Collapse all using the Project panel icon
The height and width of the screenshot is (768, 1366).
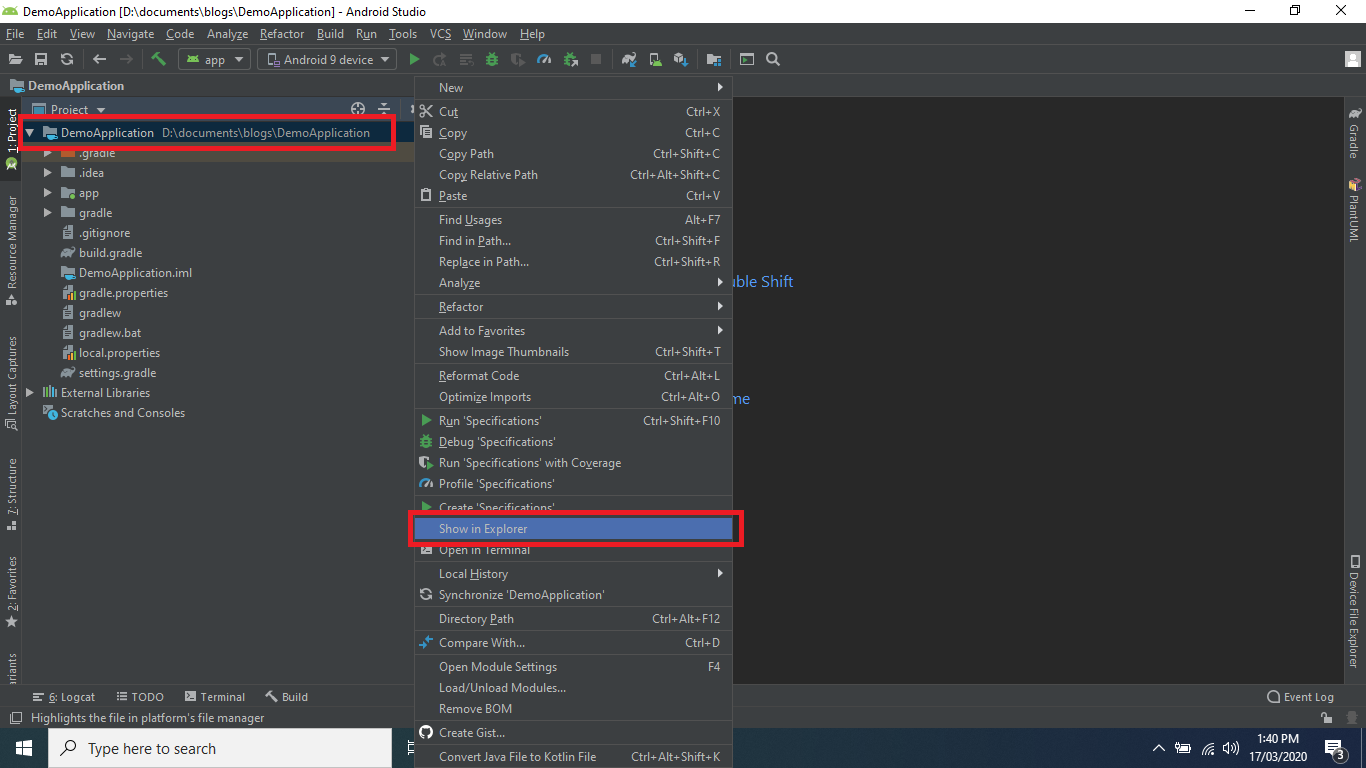384,109
